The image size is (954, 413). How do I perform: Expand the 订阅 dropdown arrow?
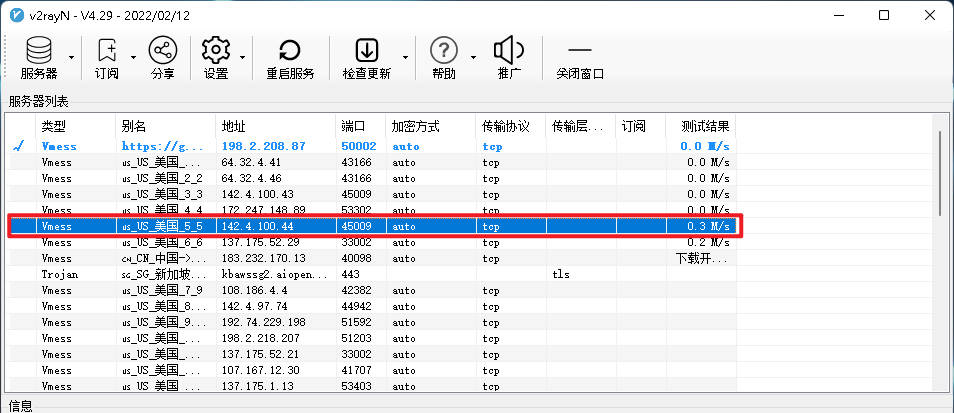coord(133,58)
